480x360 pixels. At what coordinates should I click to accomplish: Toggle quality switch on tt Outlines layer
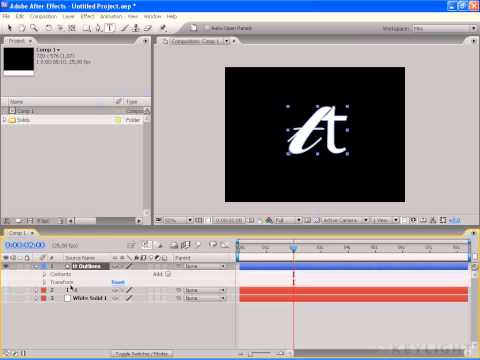pos(130,266)
